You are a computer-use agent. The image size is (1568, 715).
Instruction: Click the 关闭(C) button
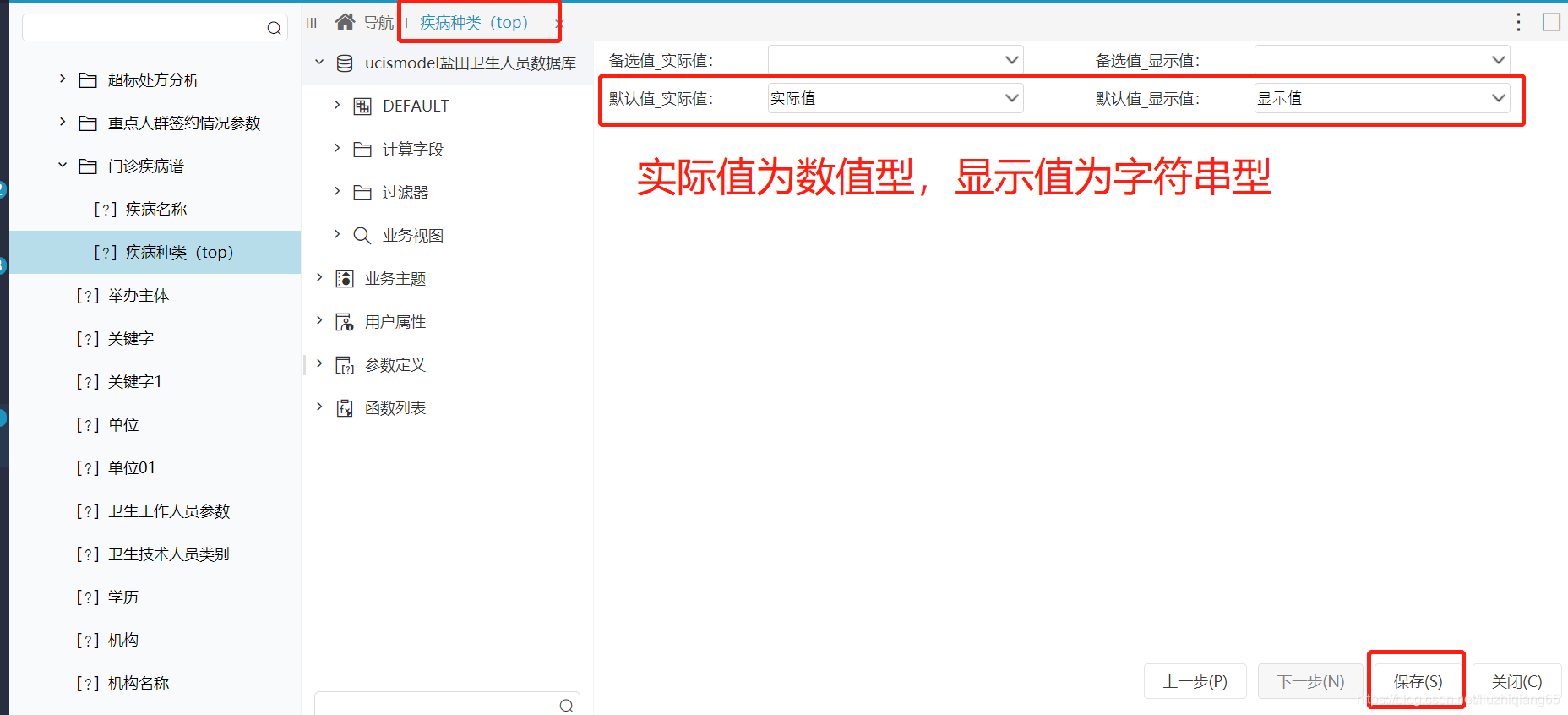click(1516, 681)
